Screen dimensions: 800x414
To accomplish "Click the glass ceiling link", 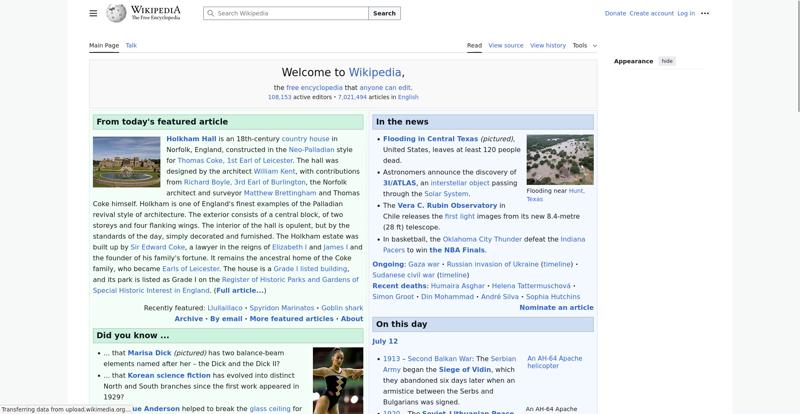I will pos(270,409).
